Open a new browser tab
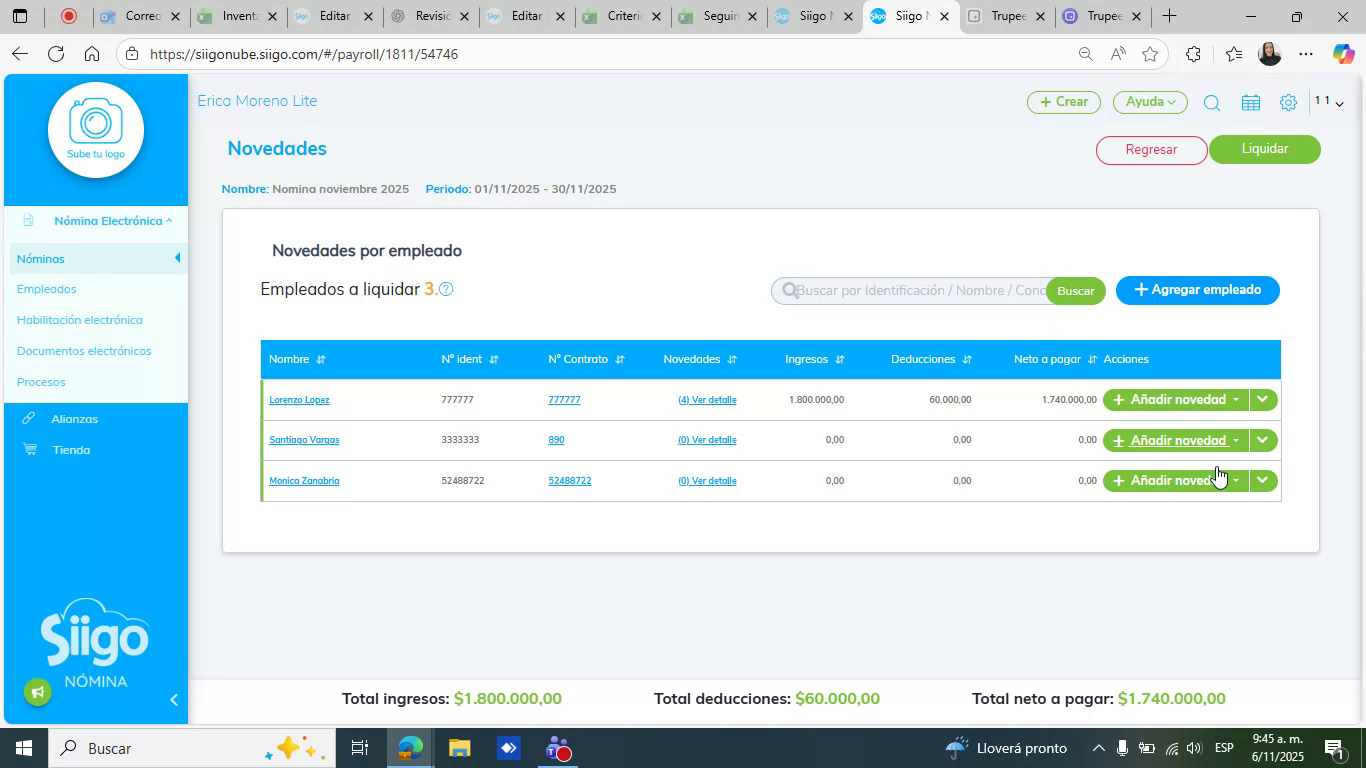 pos(1168,16)
